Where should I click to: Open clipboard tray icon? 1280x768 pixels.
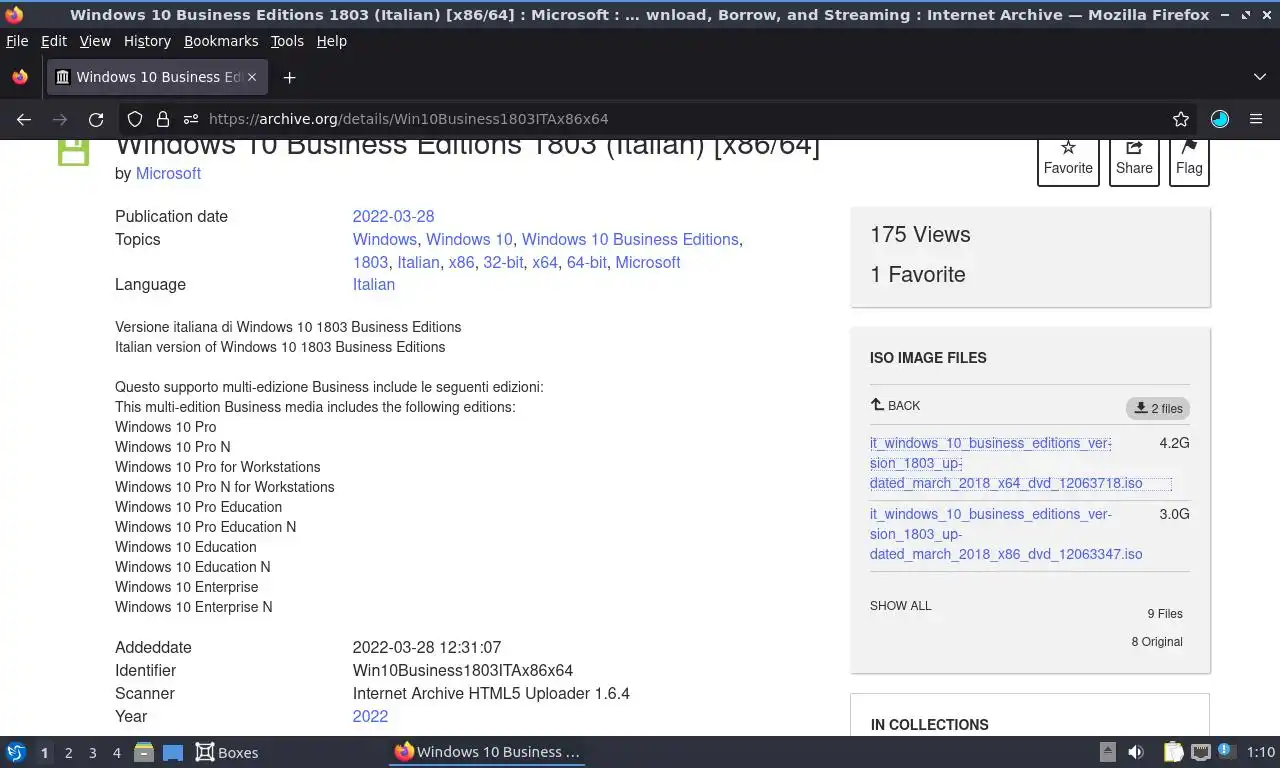click(x=1173, y=752)
